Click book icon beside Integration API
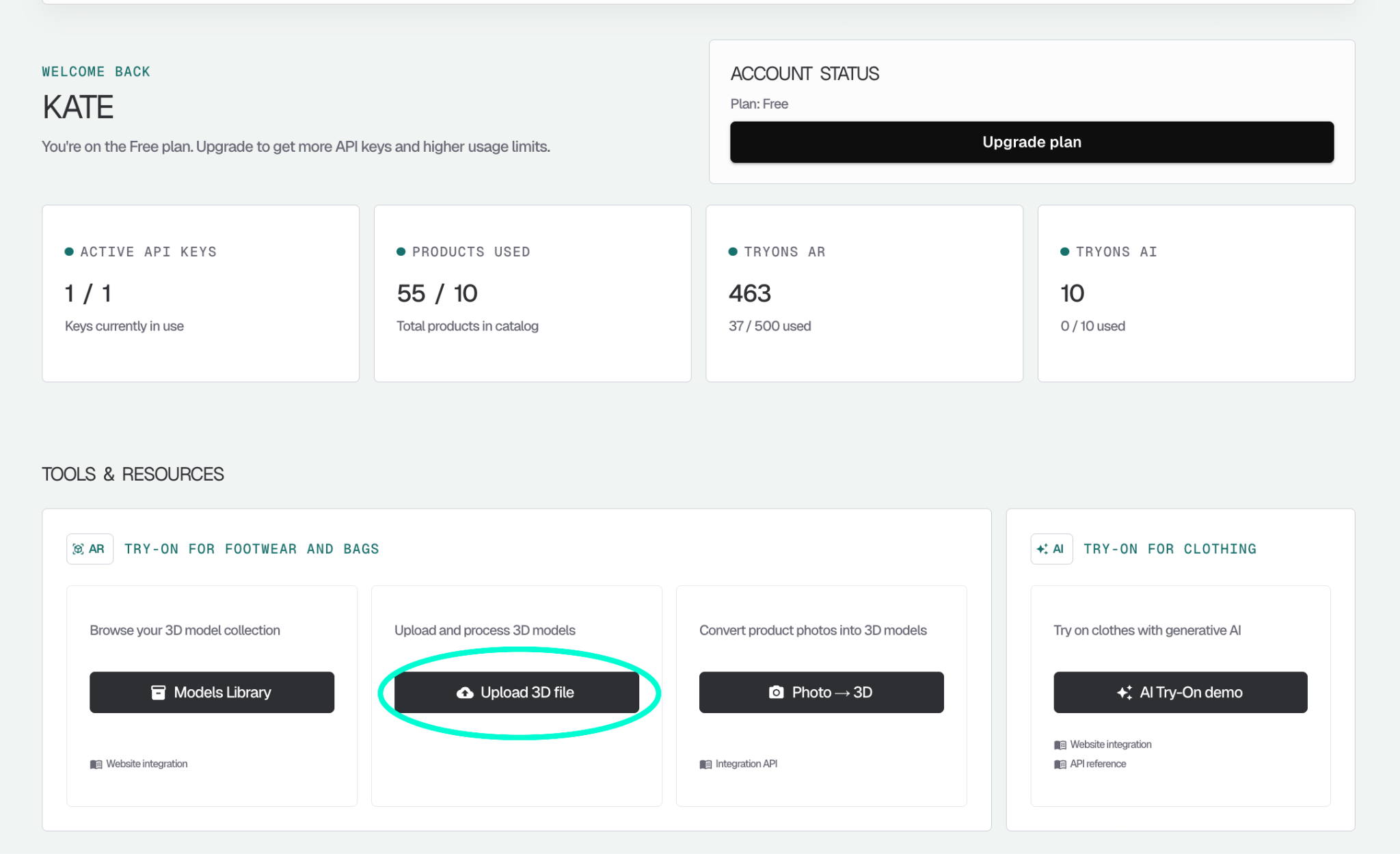The image size is (1400, 854). pos(705,764)
